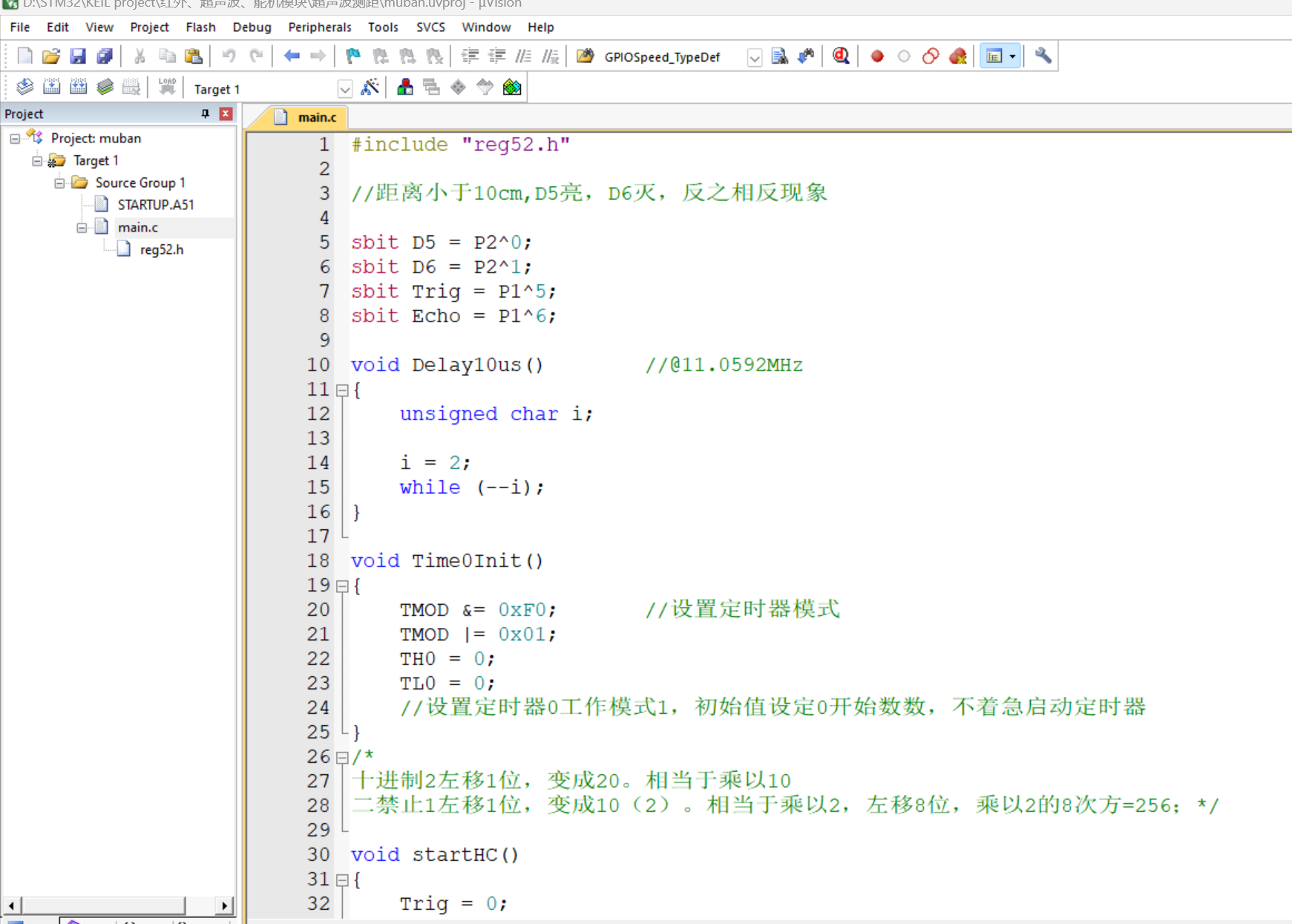Go to previous bookmark

380,56
